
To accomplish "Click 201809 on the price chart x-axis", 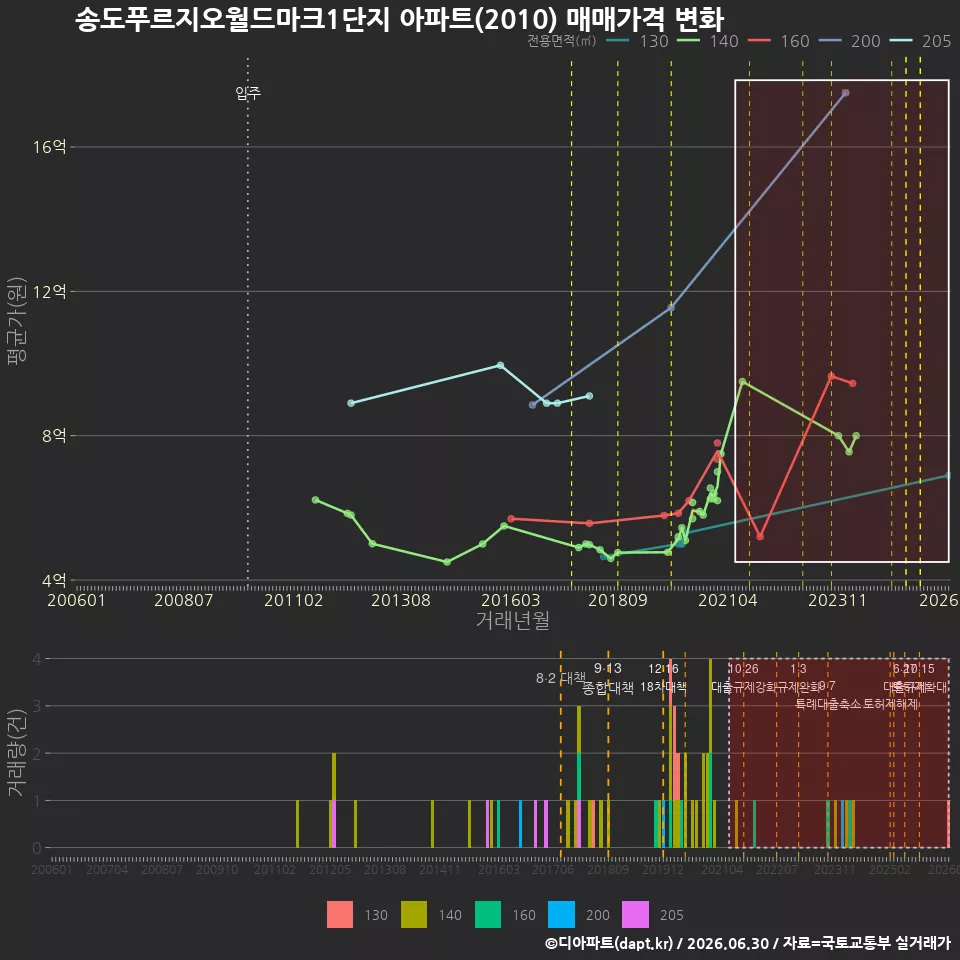I will point(618,600).
